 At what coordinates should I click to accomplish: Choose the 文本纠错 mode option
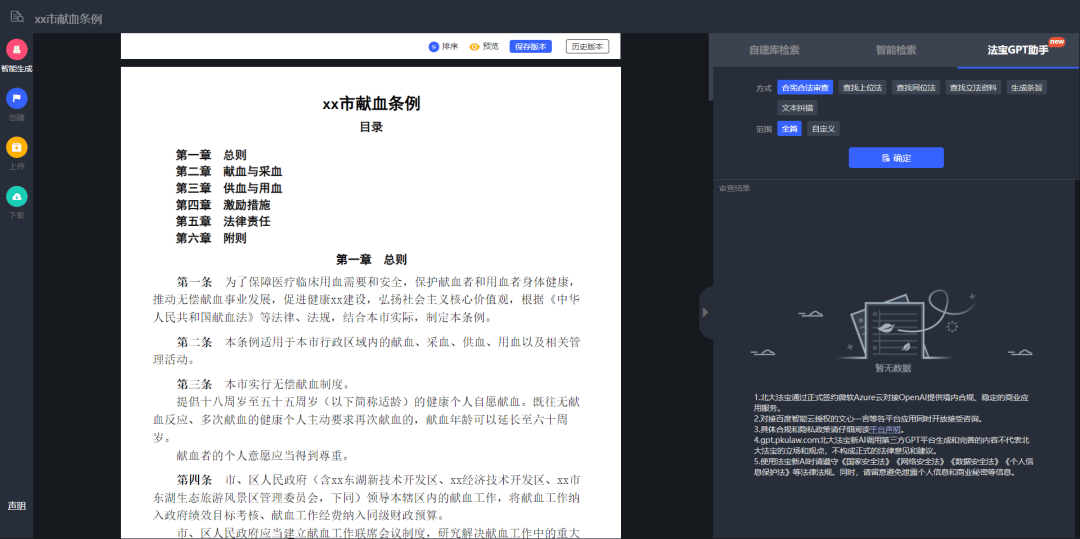point(798,107)
